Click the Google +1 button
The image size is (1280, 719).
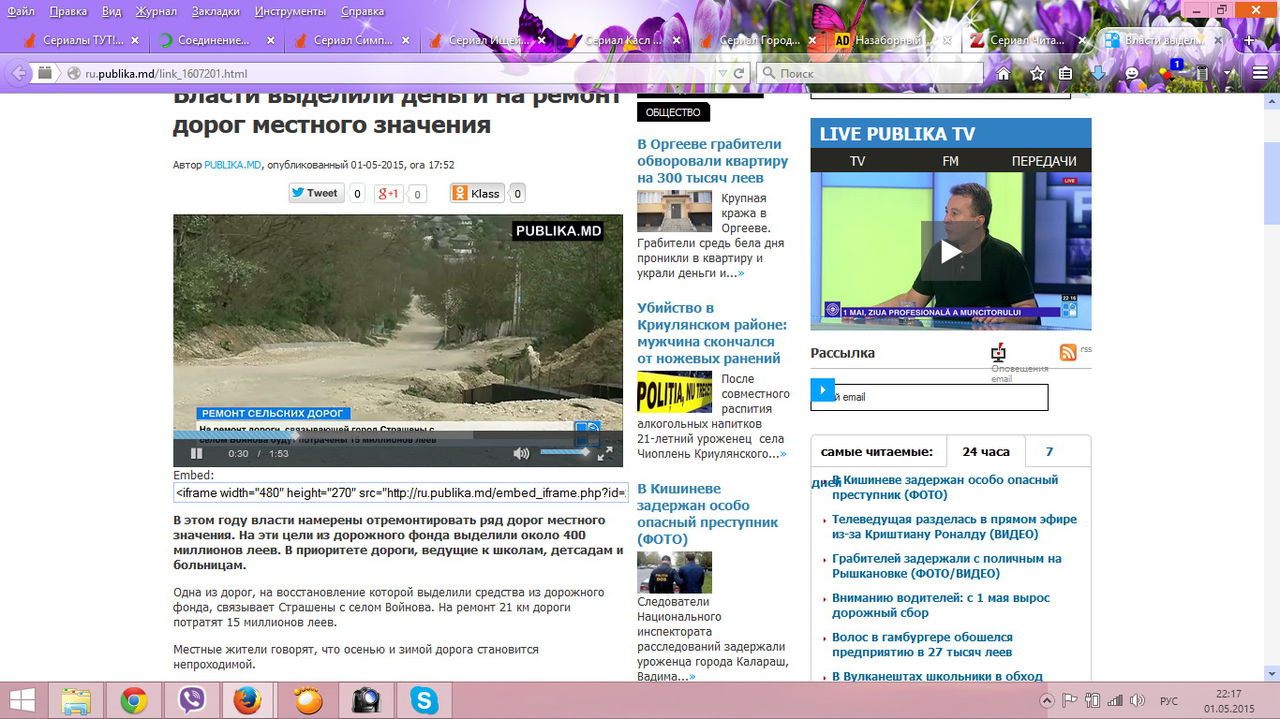(x=388, y=194)
